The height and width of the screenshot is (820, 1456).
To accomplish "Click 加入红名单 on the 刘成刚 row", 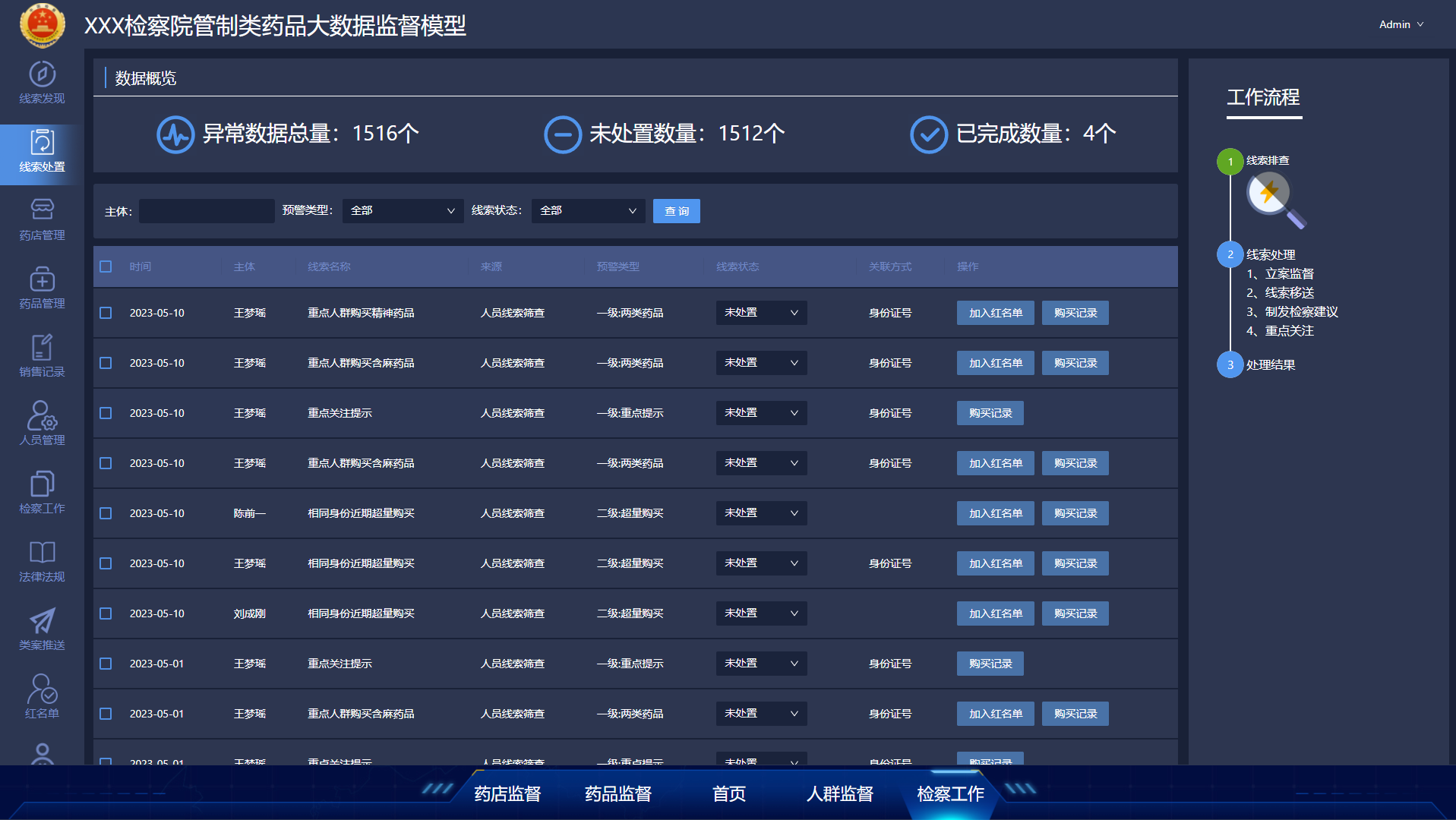I will pyautogui.click(x=995, y=613).
